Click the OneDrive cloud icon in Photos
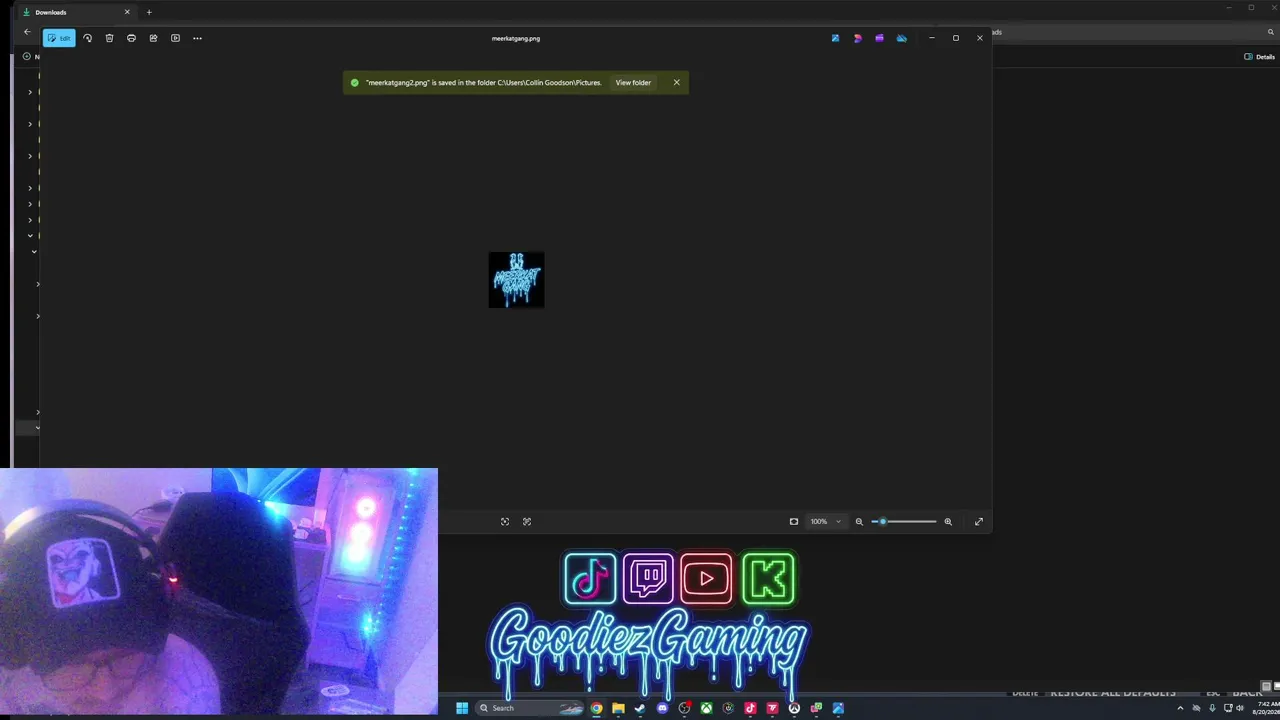1280x720 pixels. pyautogui.click(x=901, y=38)
